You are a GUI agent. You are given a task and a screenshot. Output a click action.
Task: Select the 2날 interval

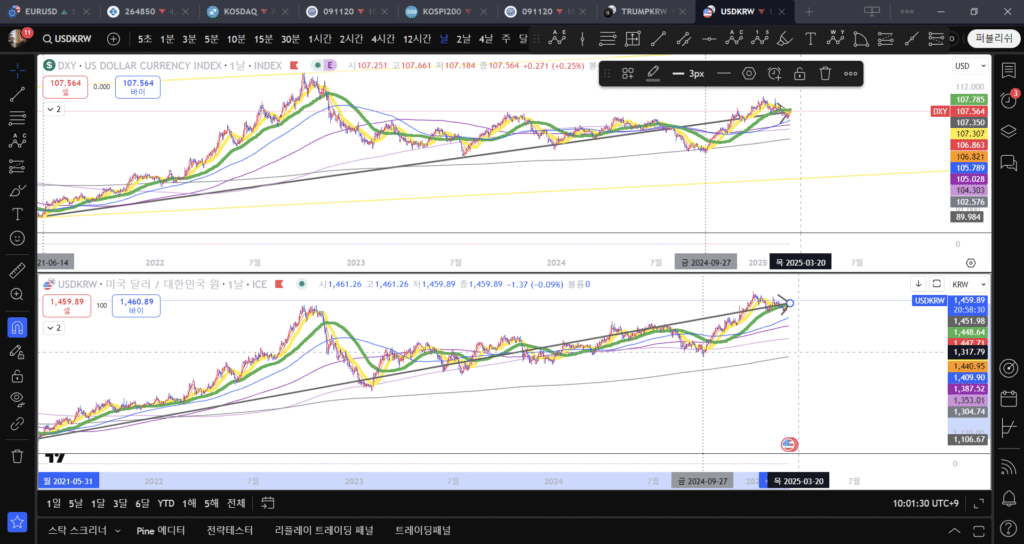click(x=464, y=39)
